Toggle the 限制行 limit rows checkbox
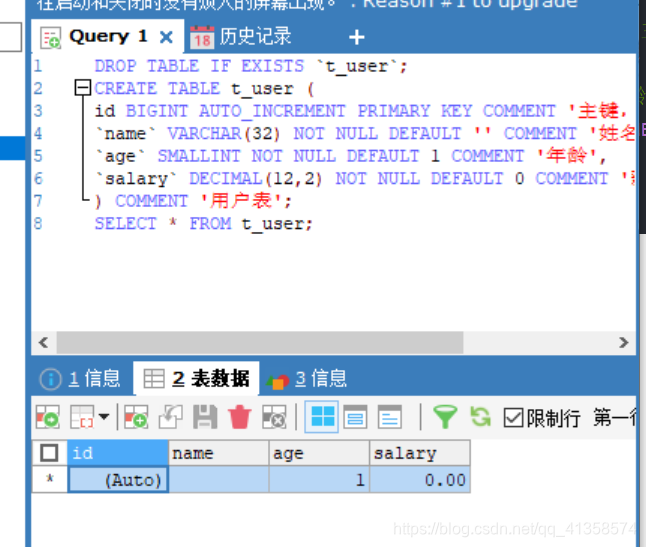 (x=513, y=418)
